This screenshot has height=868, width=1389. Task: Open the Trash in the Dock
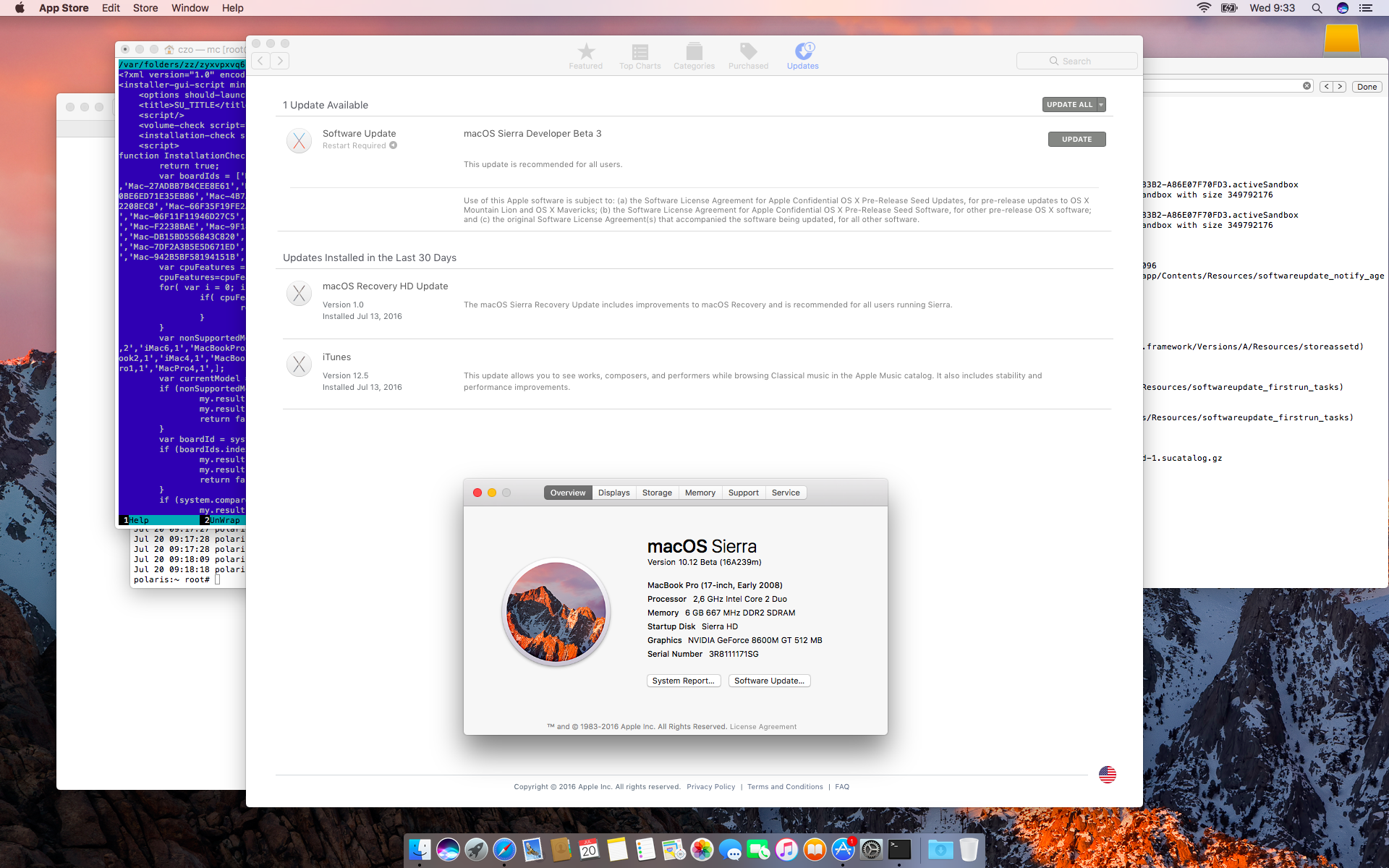969,849
